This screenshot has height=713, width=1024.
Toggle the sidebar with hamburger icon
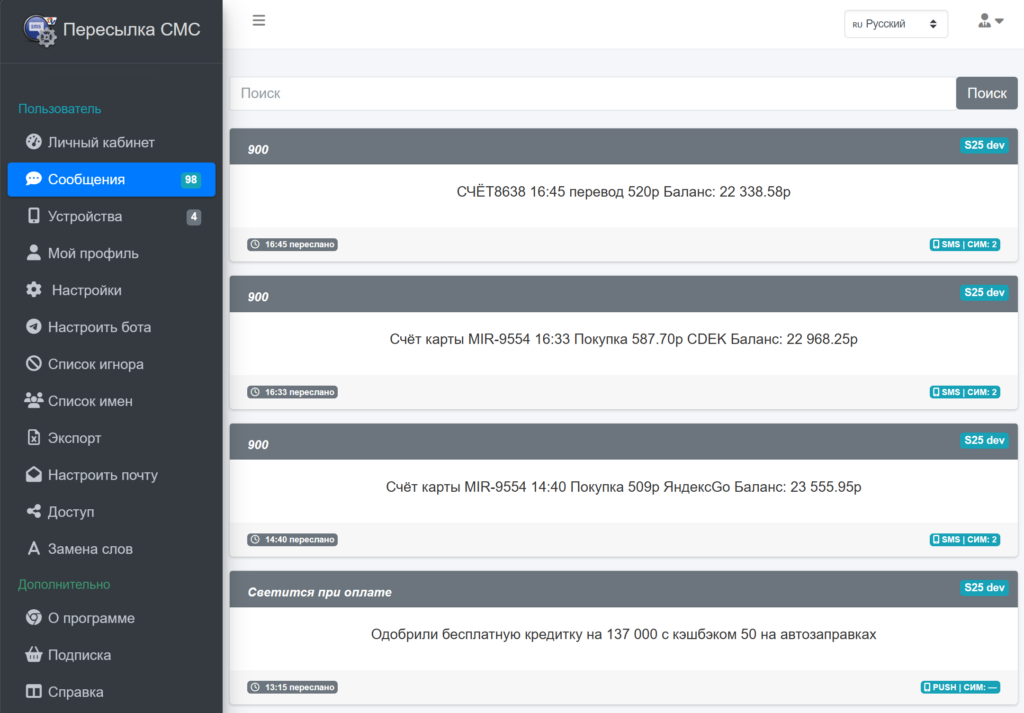click(259, 20)
